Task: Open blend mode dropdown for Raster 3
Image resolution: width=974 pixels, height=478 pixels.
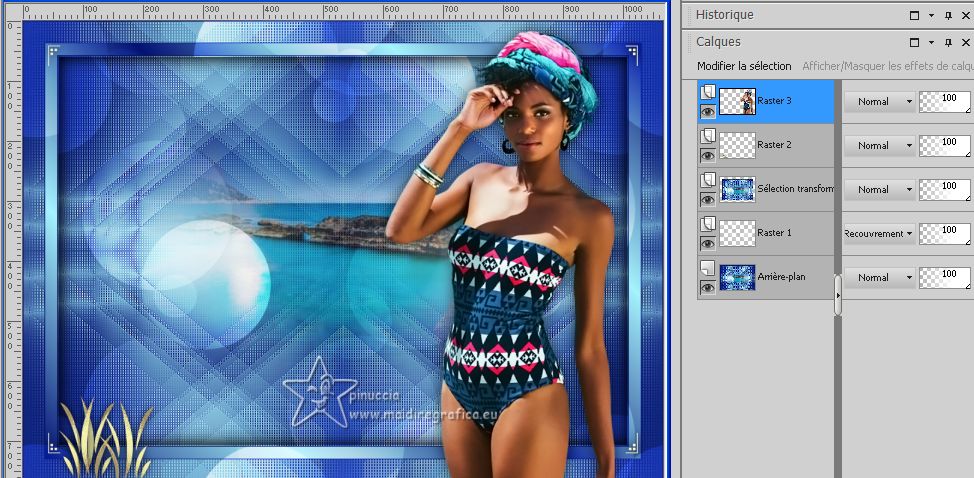Action: tap(879, 101)
